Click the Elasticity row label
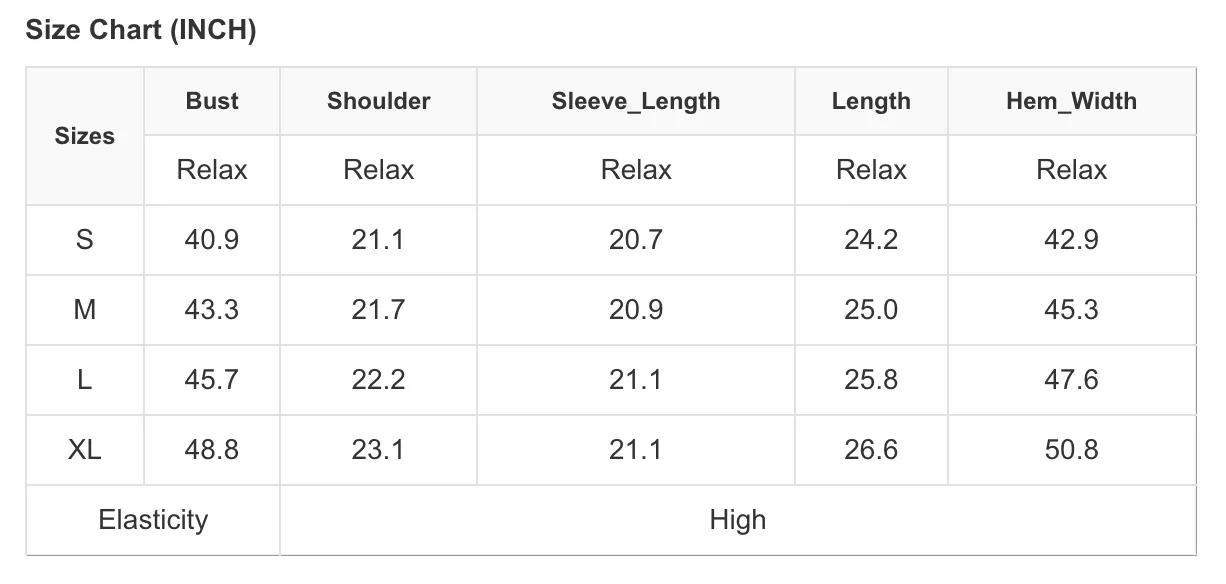This screenshot has width=1226, height=584. [x=153, y=520]
